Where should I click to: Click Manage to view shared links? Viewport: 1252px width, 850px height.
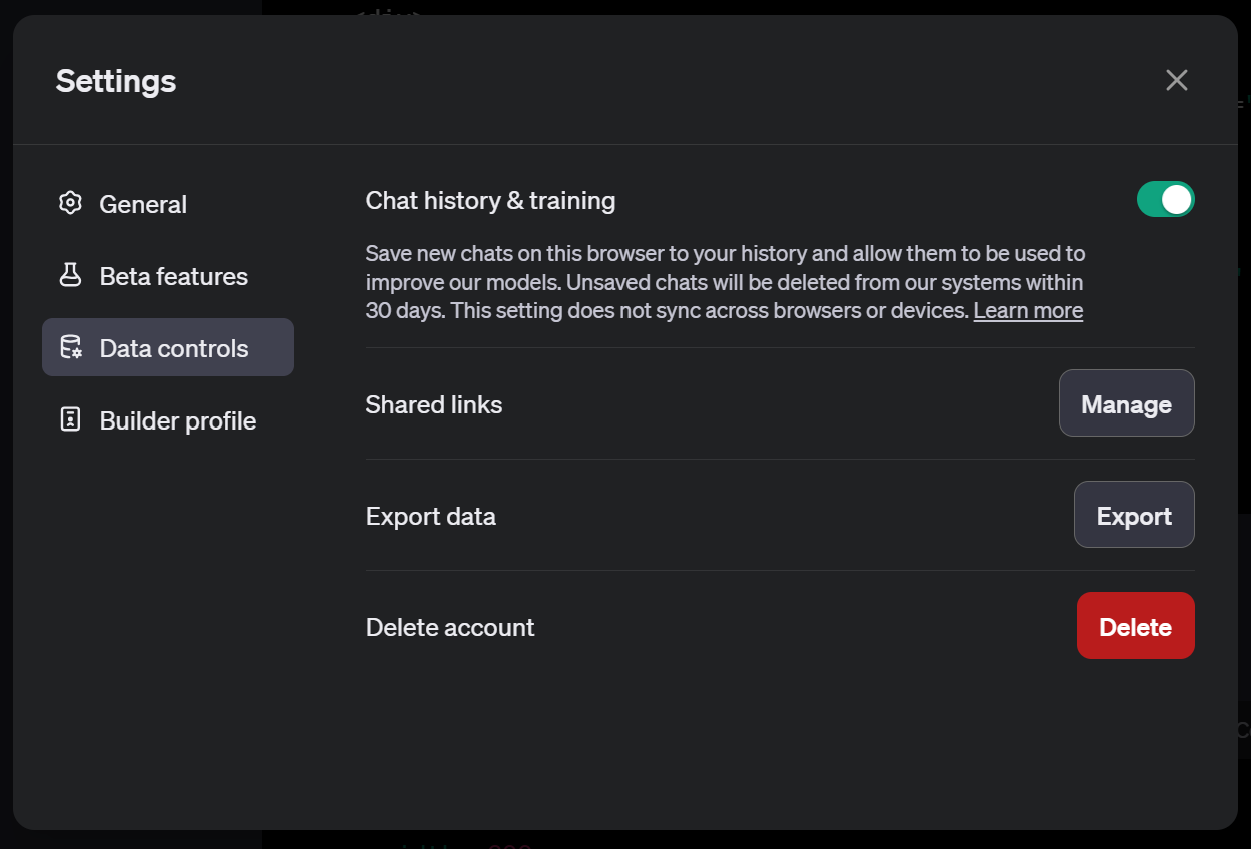[1126, 403]
